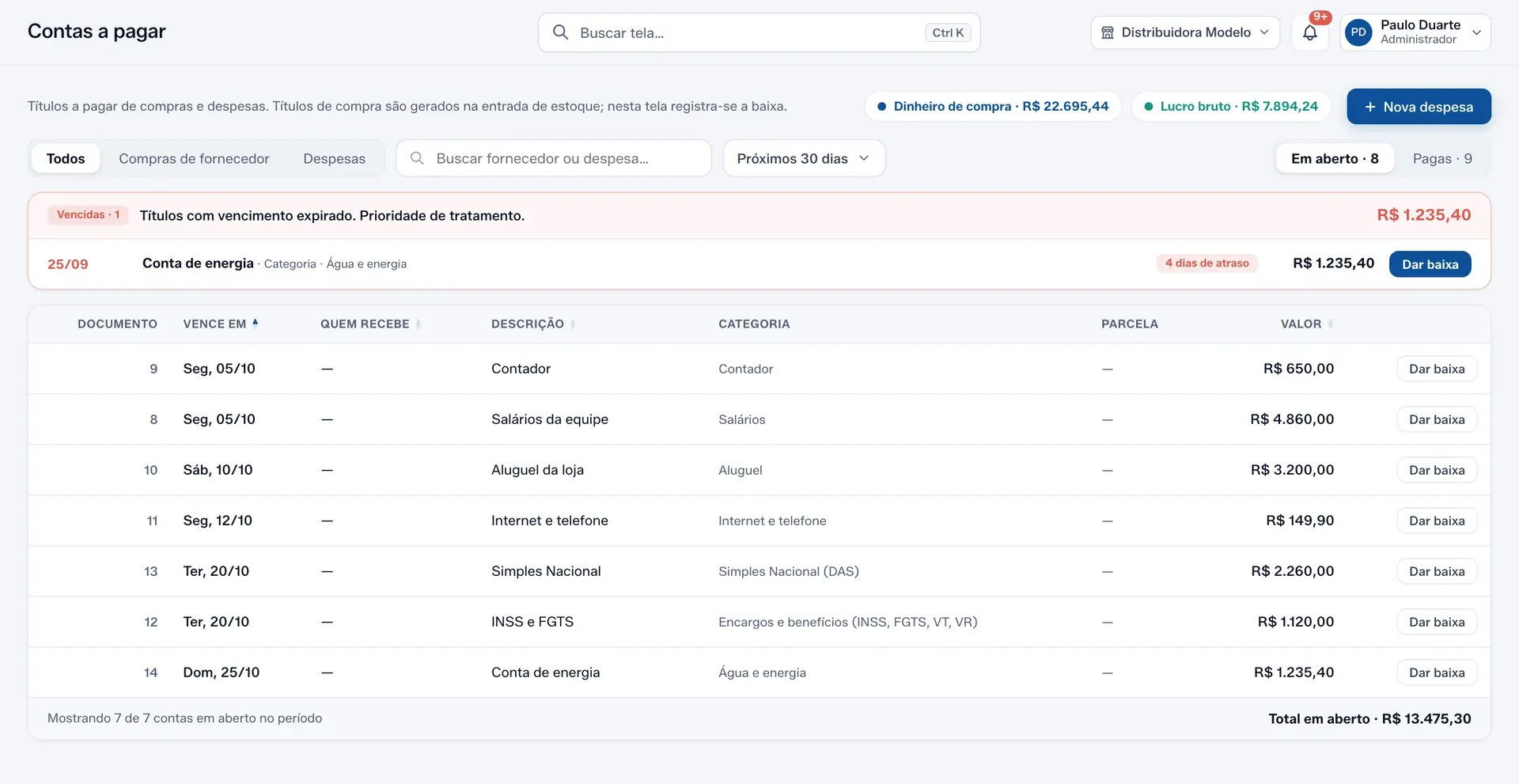
Task: Click the Simples Nacional (DAS) category cell
Action: pyautogui.click(x=789, y=571)
